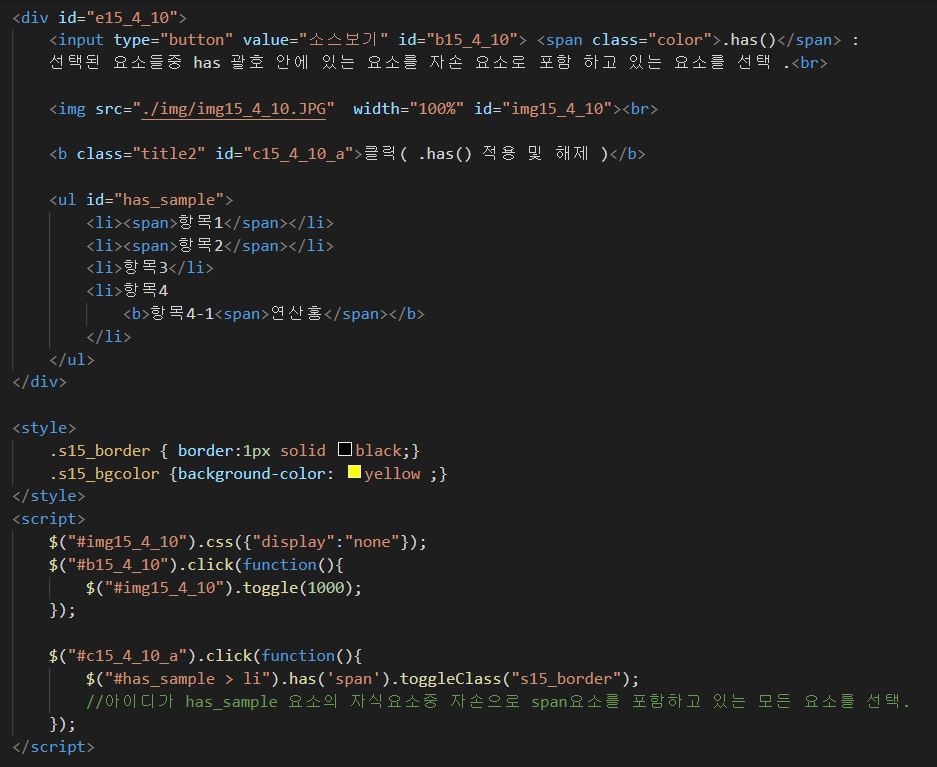Open the black color swatch picker
This screenshot has width=937, height=767.
(x=345, y=449)
